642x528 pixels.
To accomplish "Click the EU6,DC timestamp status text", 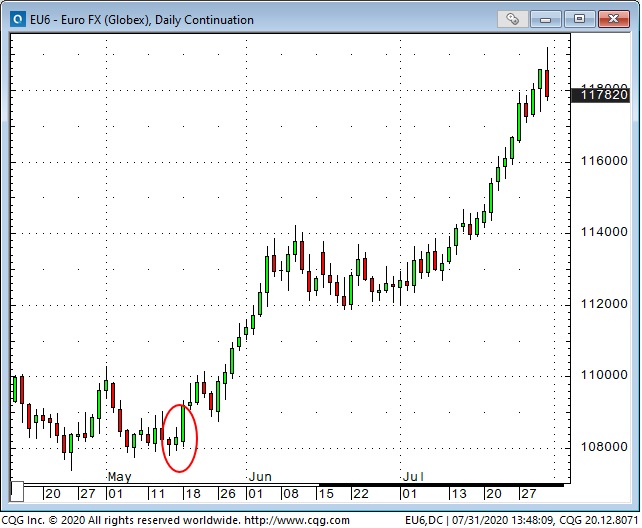I will tap(522, 521).
